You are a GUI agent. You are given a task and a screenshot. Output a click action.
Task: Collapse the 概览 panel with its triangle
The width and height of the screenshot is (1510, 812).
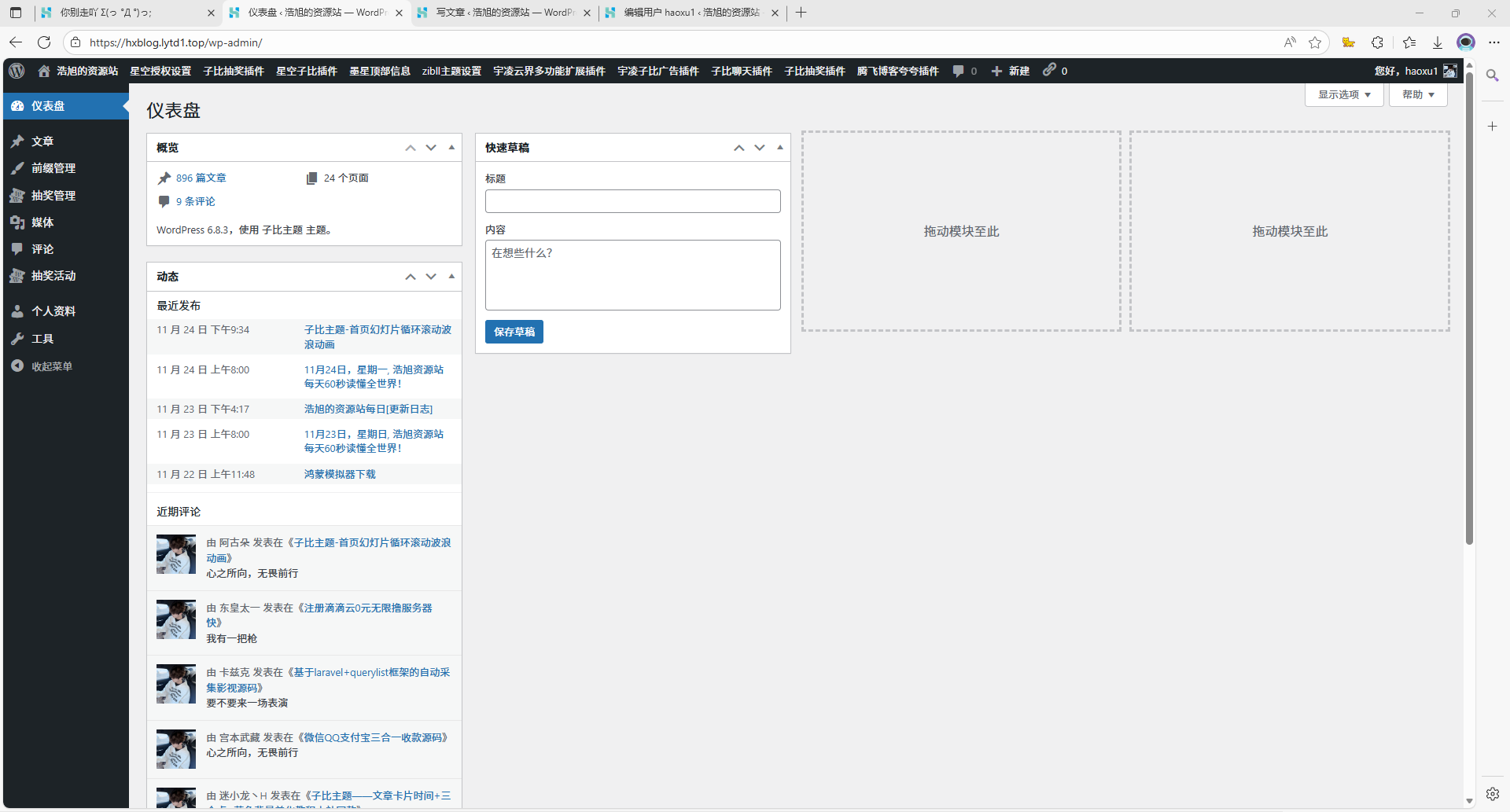451,147
